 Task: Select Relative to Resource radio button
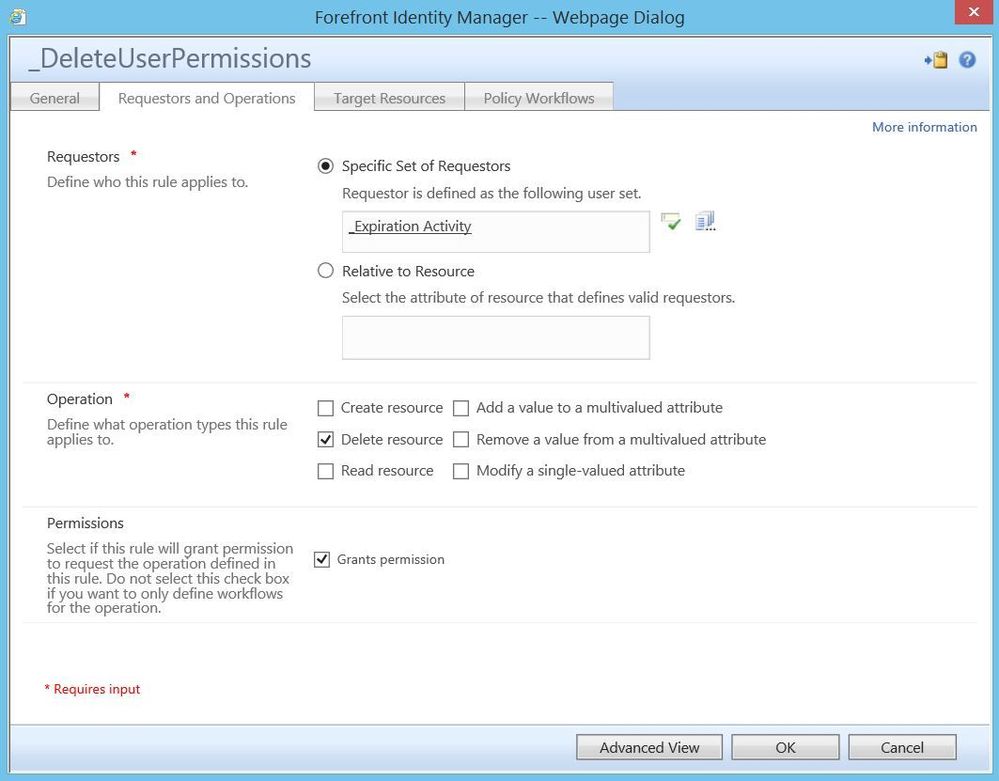coord(325,271)
